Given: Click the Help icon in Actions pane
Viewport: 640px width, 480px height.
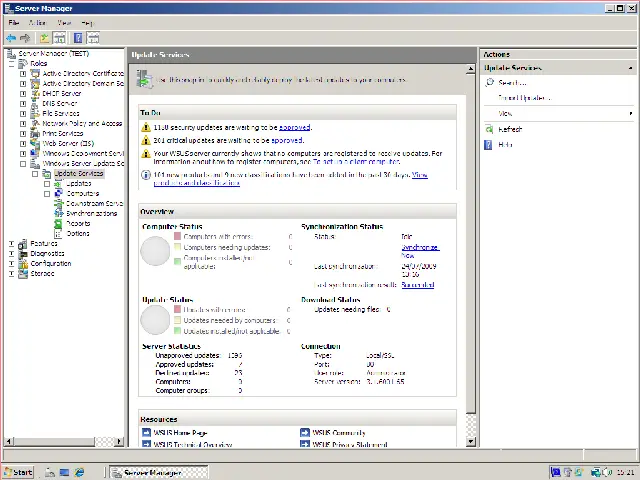Looking at the screenshot, I should (x=489, y=144).
